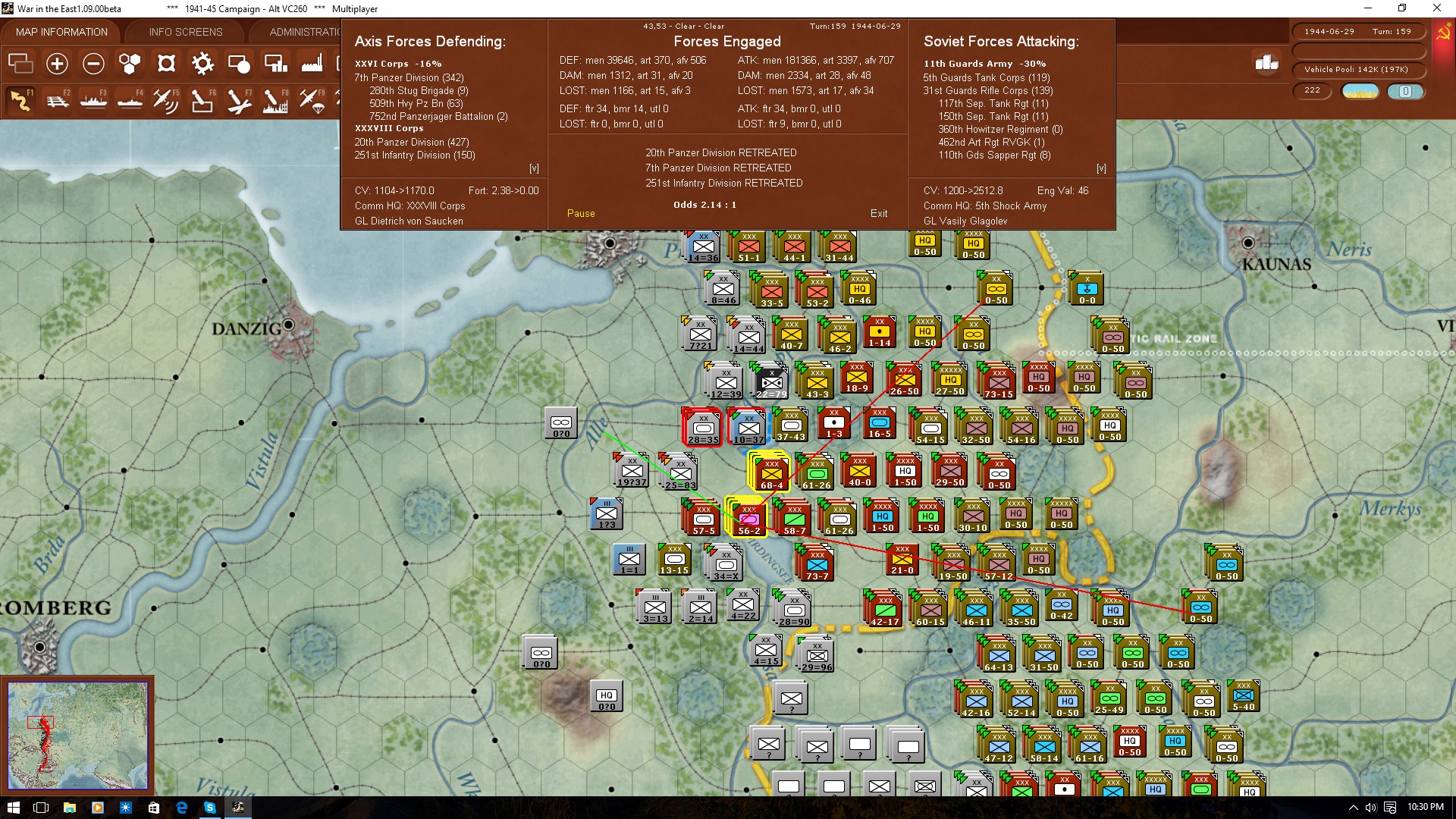The width and height of the screenshot is (1456, 819).
Task: Zoom in the map with plus icon
Action: click(x=57, y=64)
